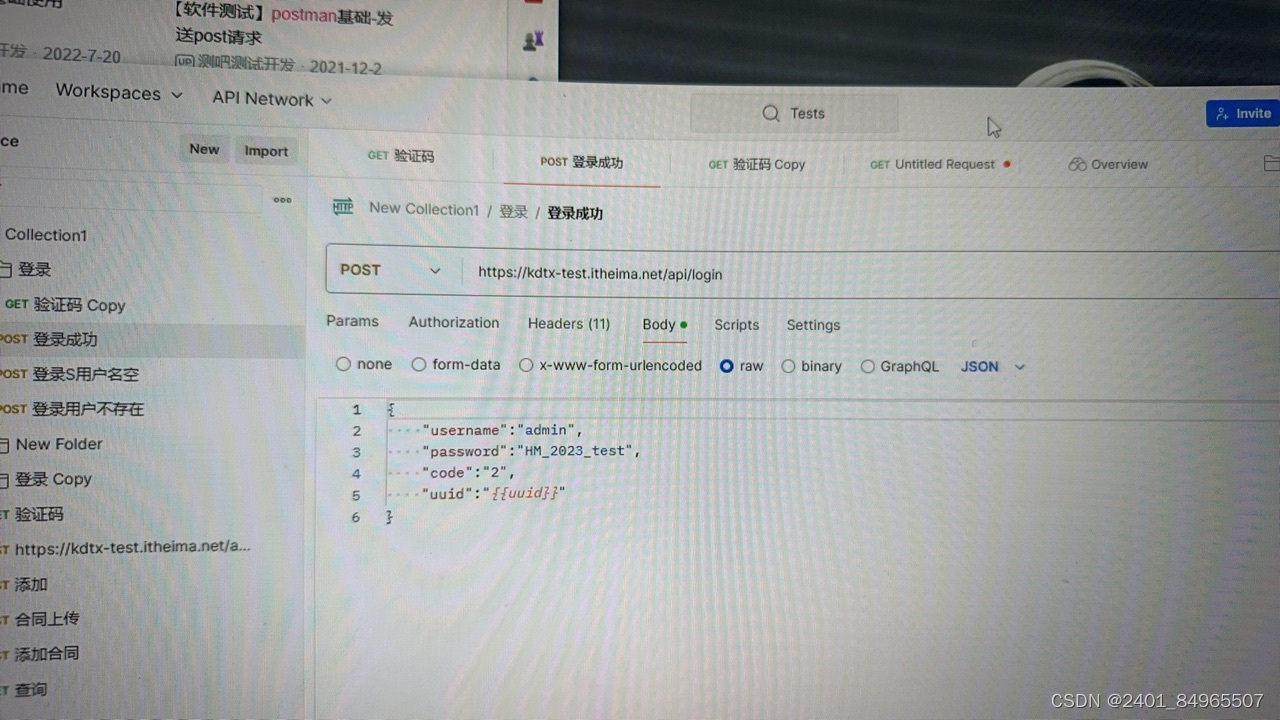Open the Overview tab
1280x720 pixels.
click(x=1108, y=164)
